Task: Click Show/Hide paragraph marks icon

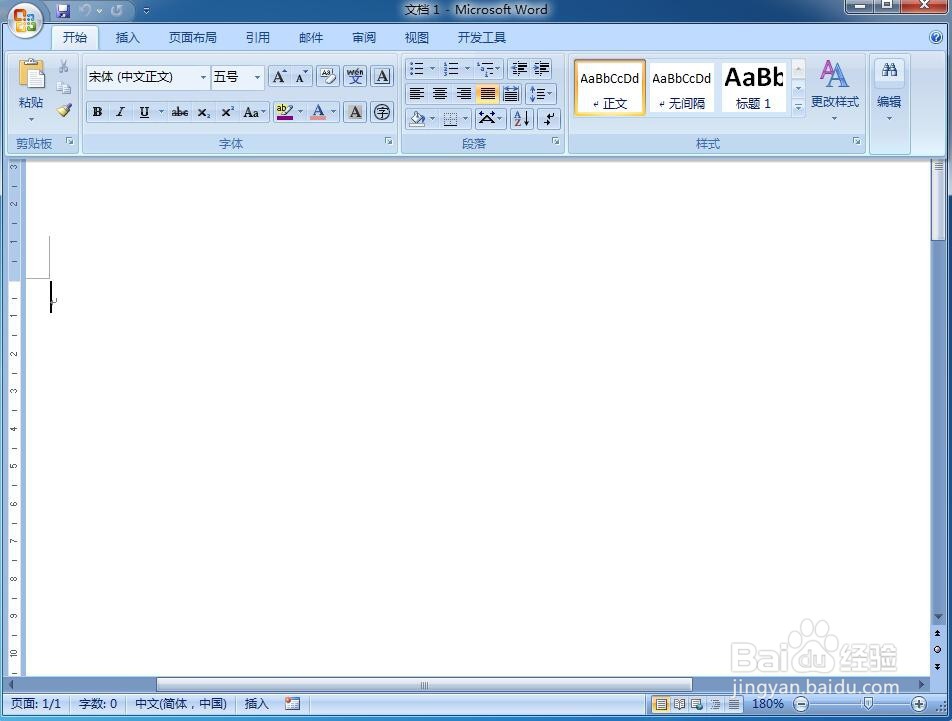Action: point(549,118)
